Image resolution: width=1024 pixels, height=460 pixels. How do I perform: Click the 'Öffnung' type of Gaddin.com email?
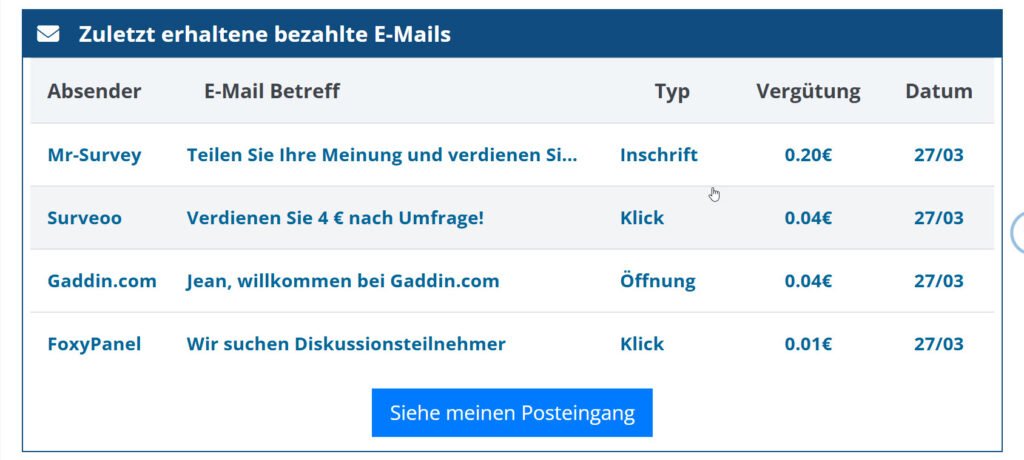(x=657, y=281)
